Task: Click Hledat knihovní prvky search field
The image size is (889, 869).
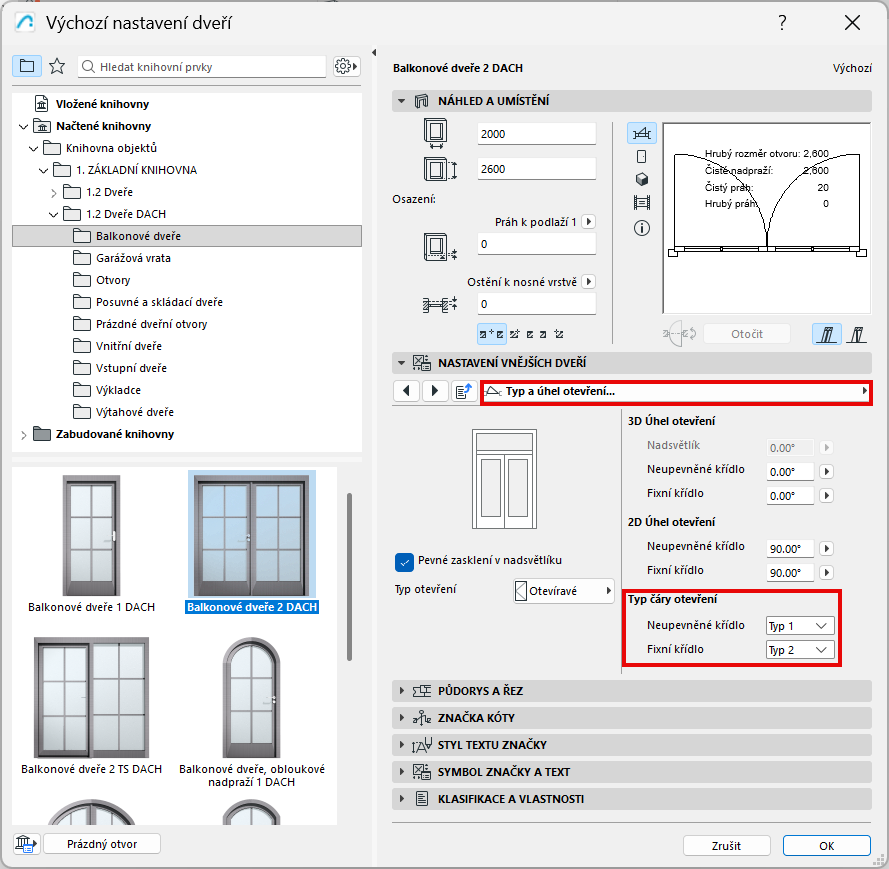Action: tap(202, 67)
